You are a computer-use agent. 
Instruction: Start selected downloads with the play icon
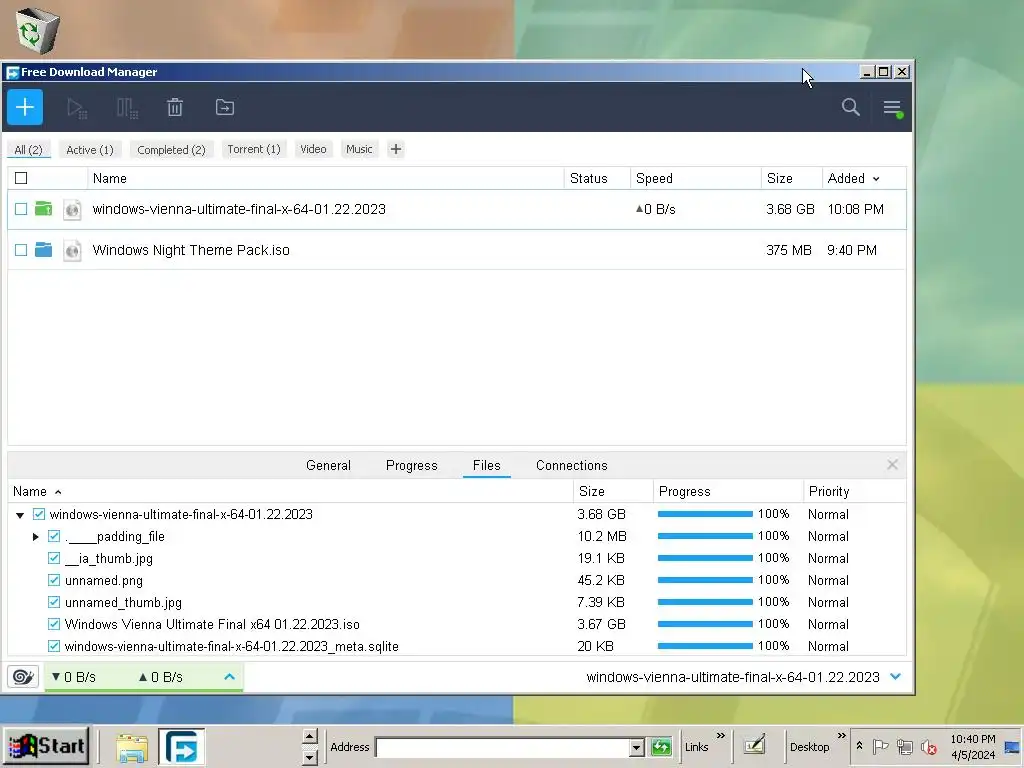[x=77, y=108]
